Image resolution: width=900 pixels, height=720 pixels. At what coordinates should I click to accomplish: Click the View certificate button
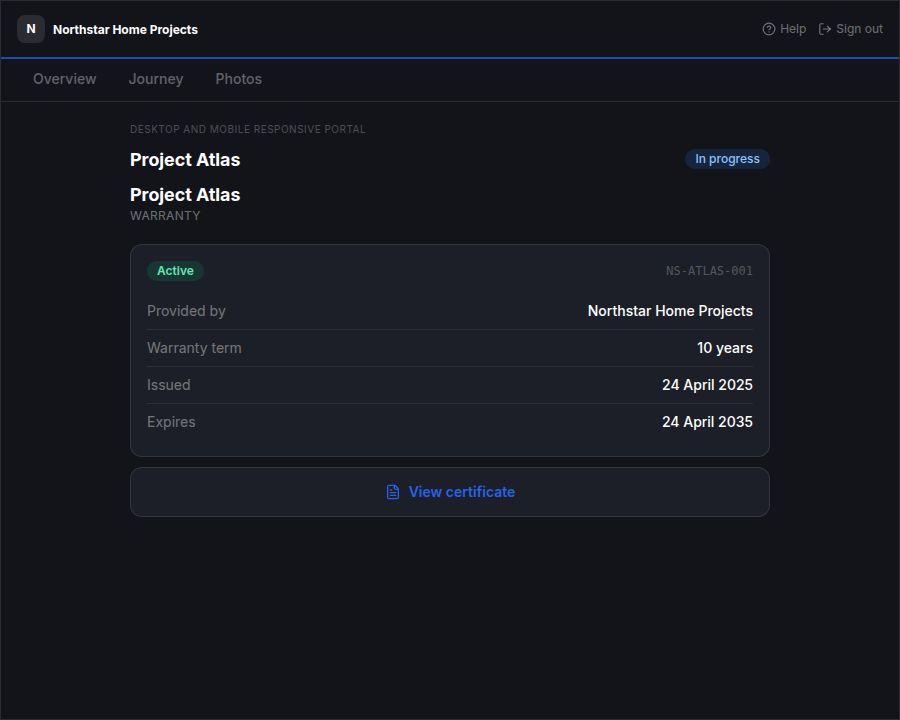pos(450,492)
